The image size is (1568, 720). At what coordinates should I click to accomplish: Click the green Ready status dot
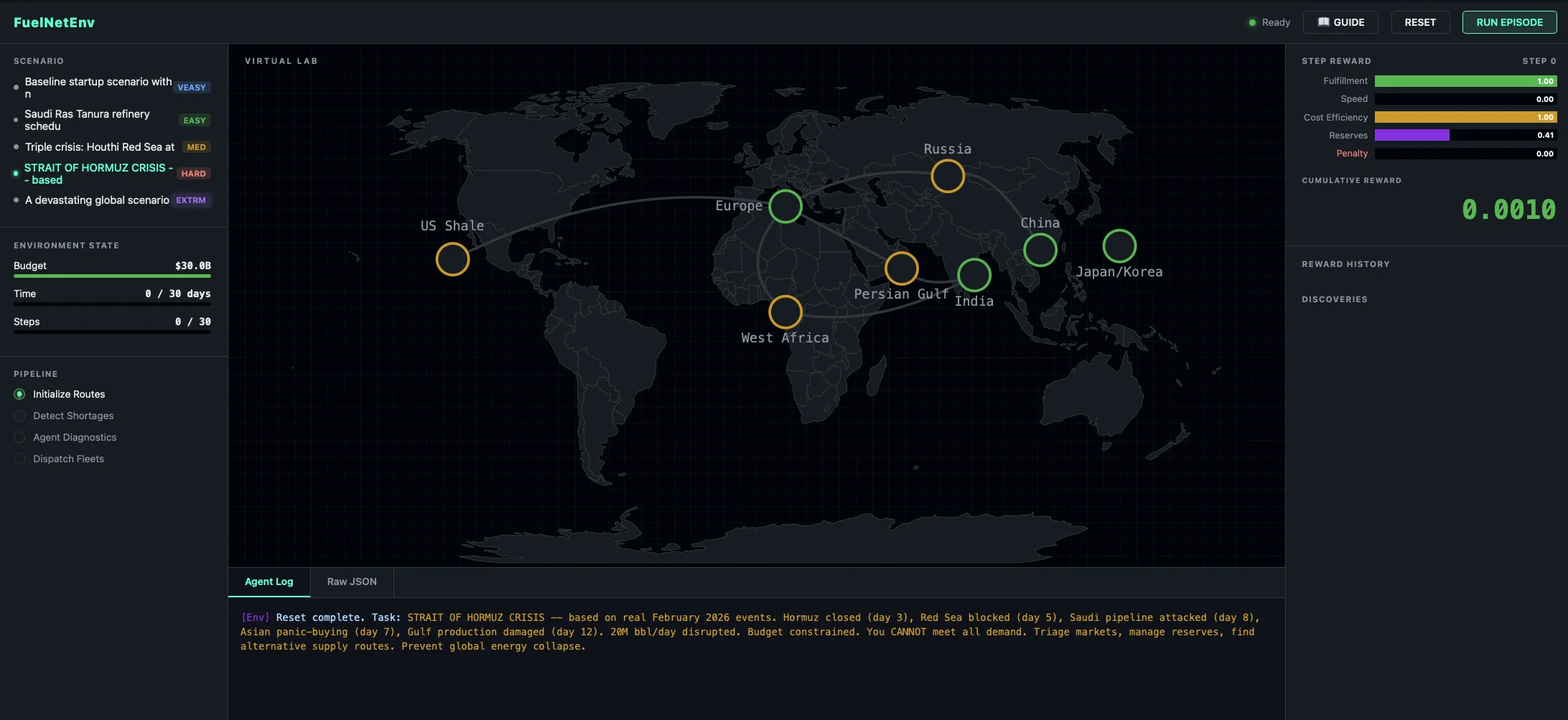(1252, 22)
